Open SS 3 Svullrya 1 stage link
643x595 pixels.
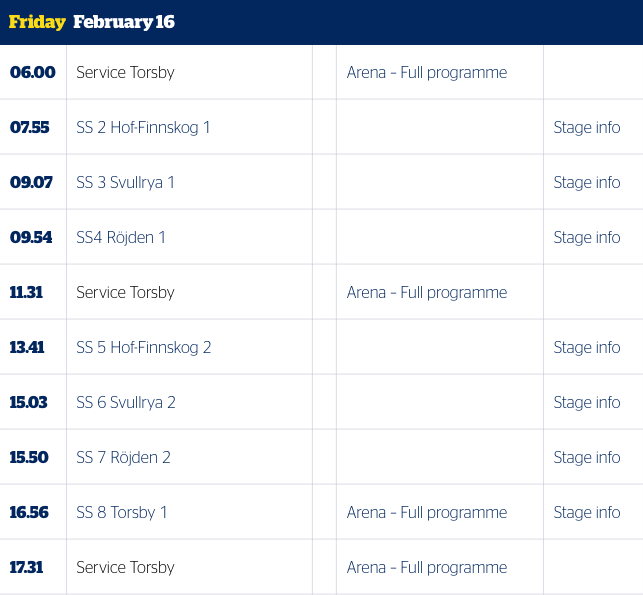[x=125, y=182]
